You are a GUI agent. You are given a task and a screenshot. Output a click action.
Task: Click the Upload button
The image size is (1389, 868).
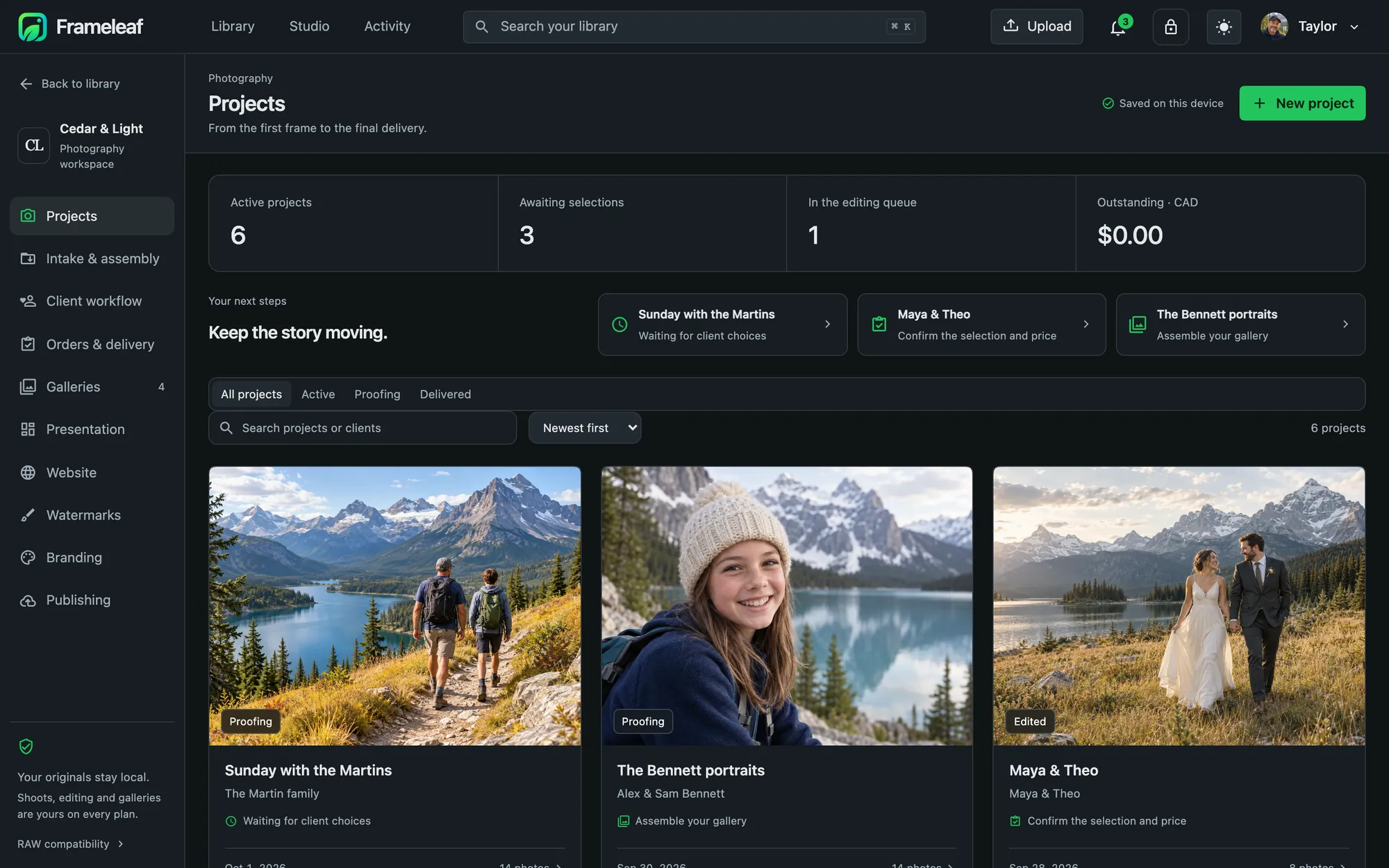[x=1037, y=26]
